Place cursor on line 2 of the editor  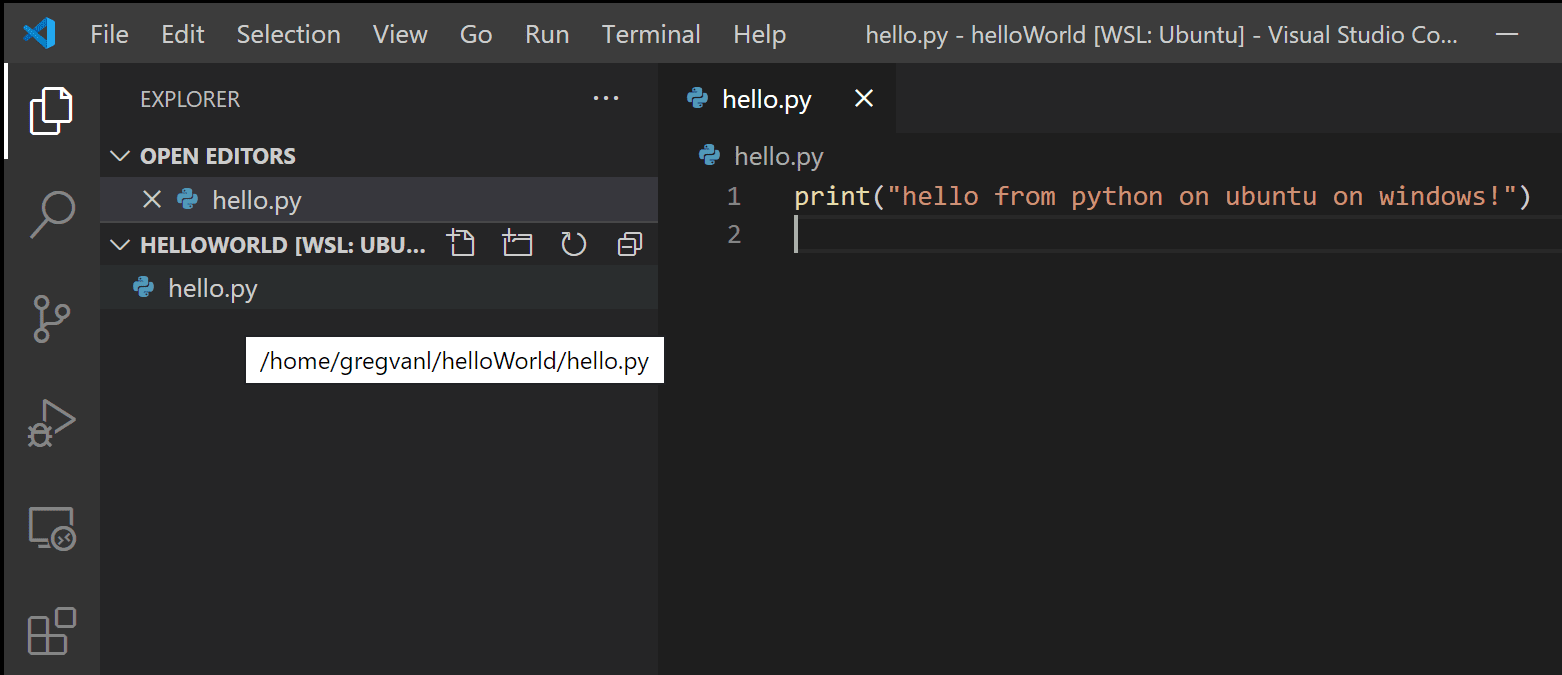click(x=900, y=233)
